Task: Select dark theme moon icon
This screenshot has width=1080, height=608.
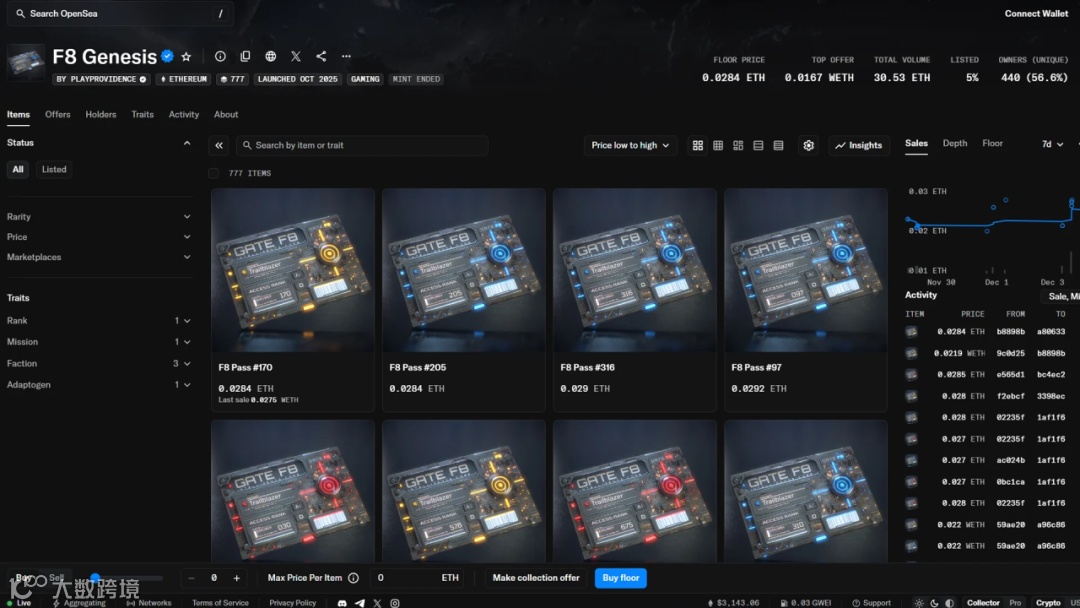Action: 934,602
